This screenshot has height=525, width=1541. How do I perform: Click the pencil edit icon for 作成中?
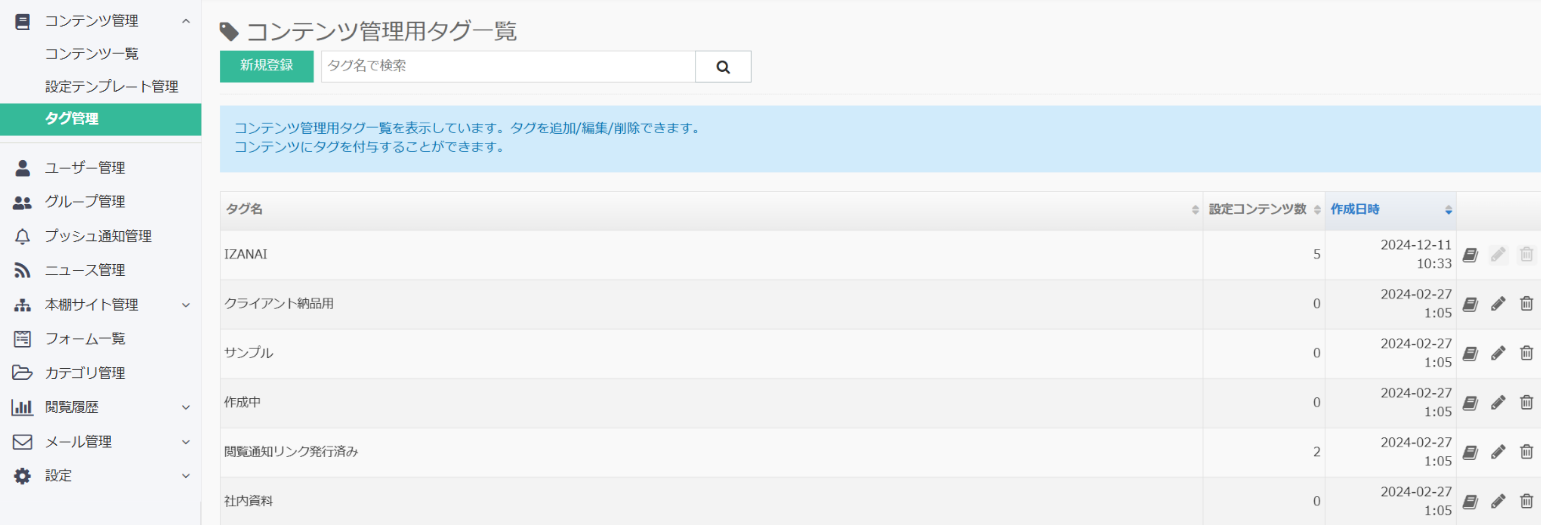[x=1497, y=402]
